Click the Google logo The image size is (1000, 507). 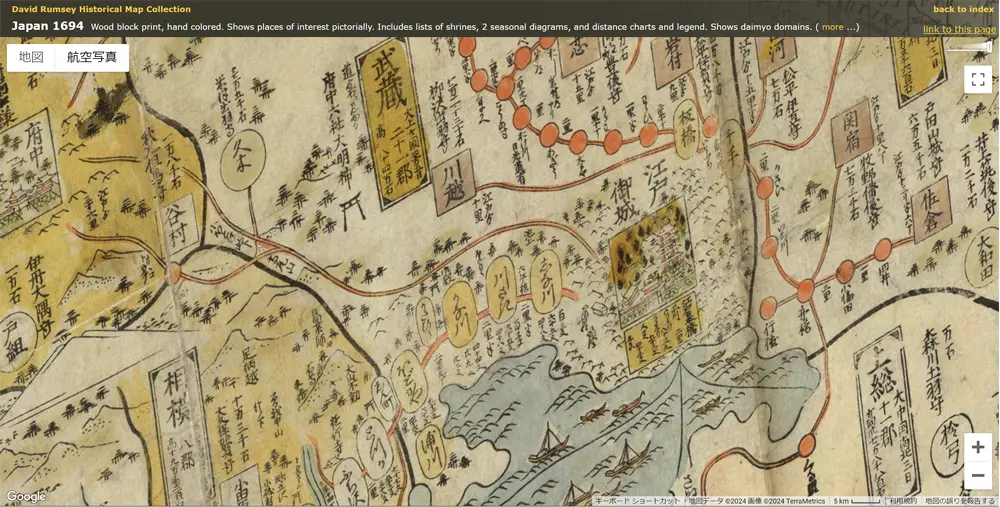click(x=26, y=497)
